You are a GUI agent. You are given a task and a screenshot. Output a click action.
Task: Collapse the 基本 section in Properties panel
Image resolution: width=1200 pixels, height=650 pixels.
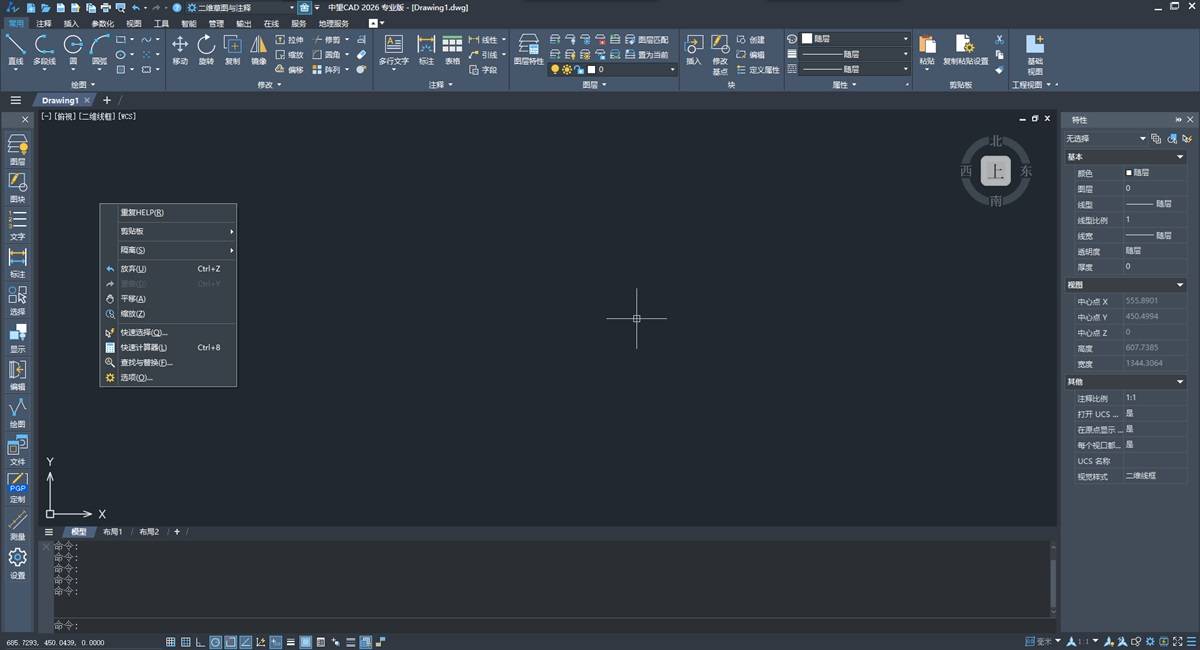coord(1180,156)
